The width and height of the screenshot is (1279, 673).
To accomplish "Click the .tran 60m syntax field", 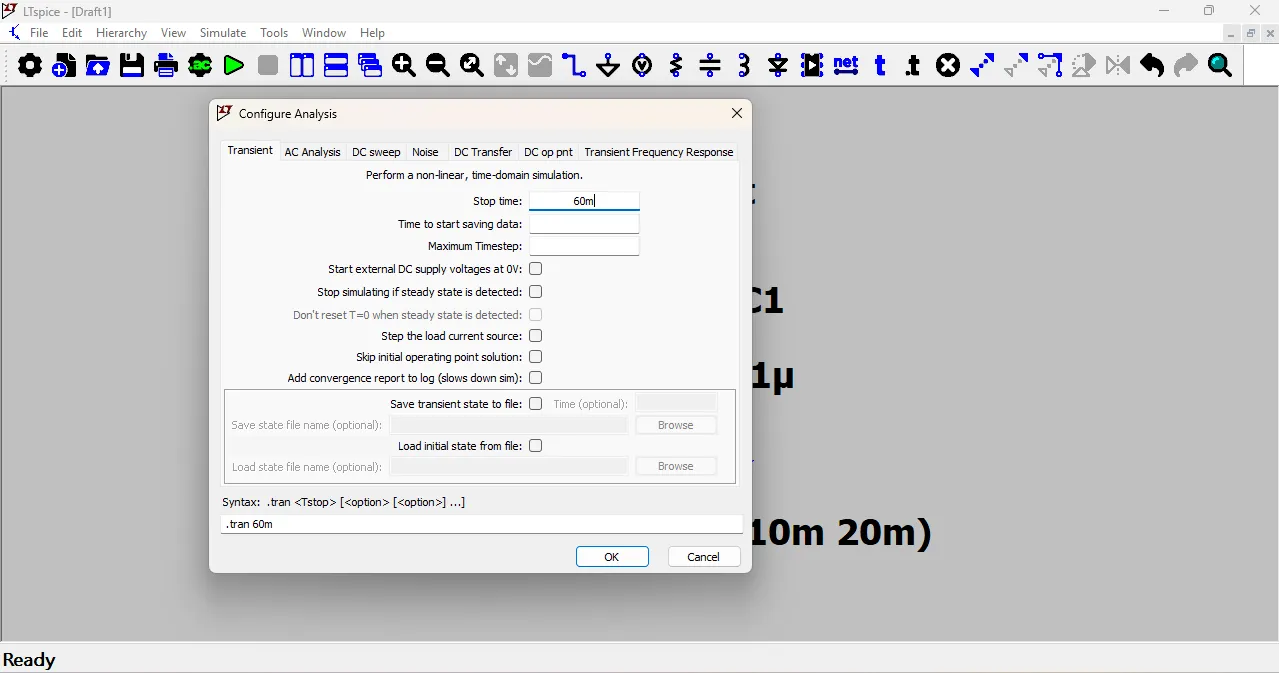I will [x=482, y=524].
